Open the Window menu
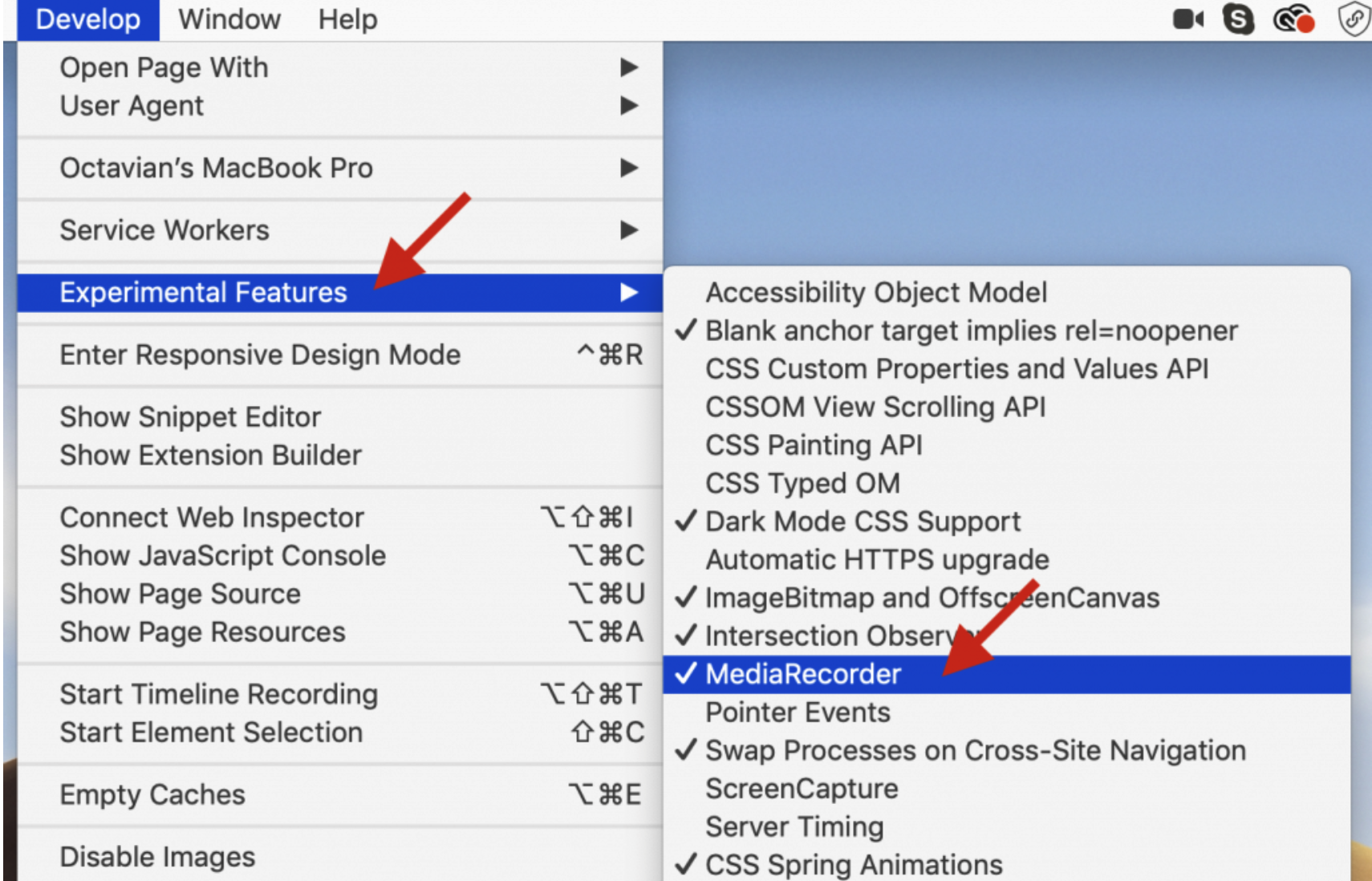 coord(229,19)
